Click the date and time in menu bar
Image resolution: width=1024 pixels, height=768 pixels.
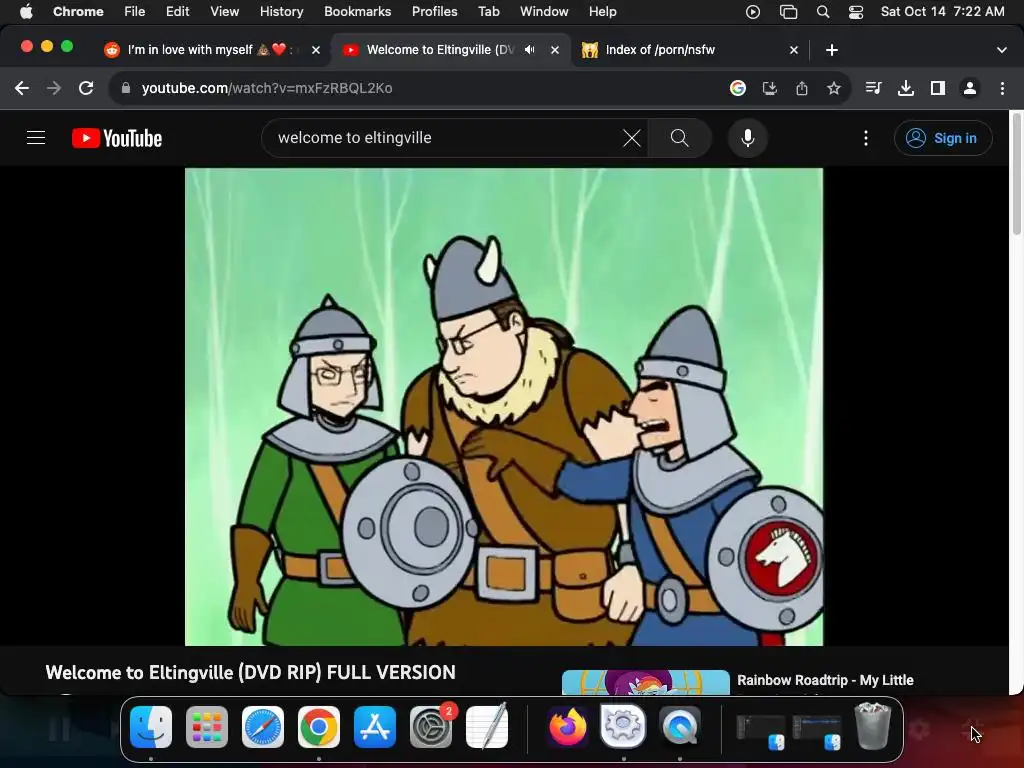coord(942,11)
